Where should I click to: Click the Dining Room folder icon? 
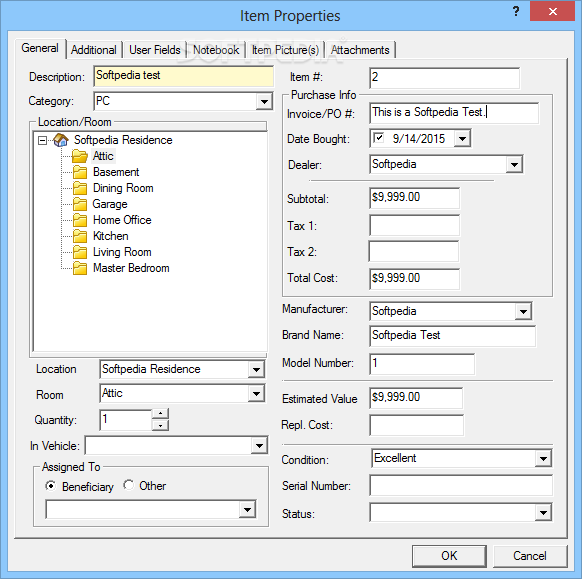(x=80, y=188)
